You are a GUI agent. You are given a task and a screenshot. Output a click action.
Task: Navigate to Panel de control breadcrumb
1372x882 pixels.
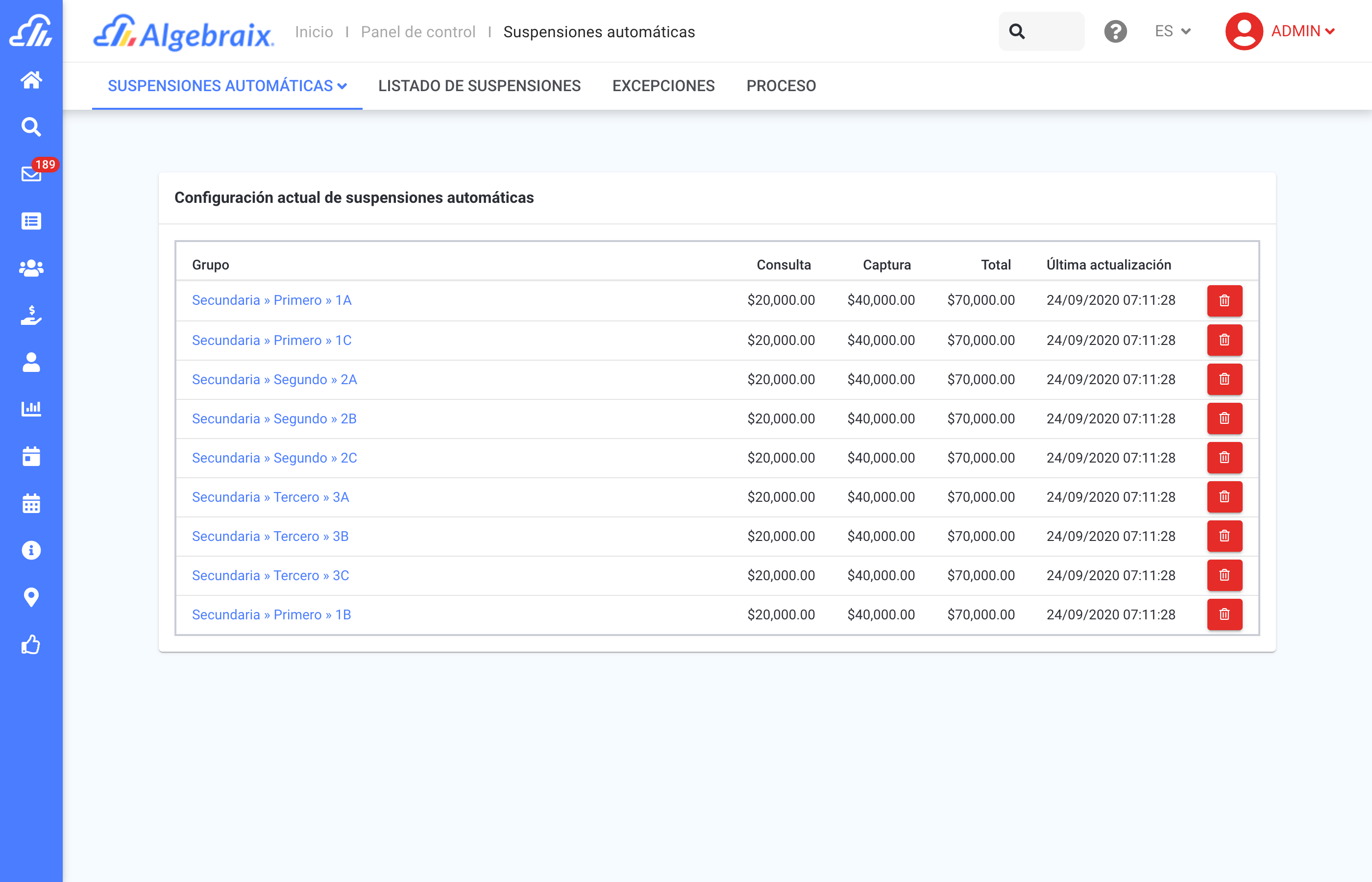click(418, 32)
